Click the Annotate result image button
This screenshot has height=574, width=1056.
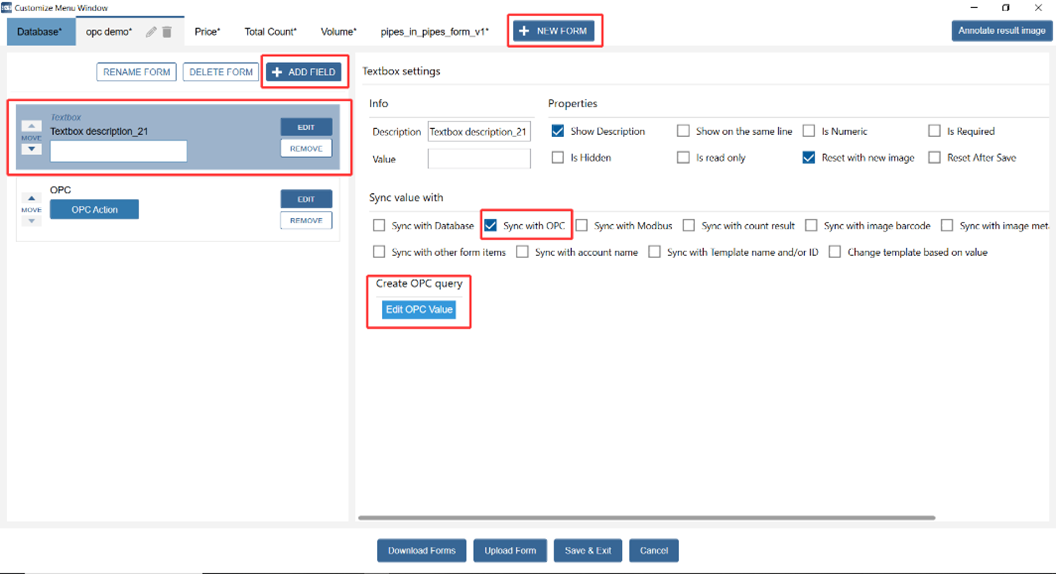[x=1001, y=31]
